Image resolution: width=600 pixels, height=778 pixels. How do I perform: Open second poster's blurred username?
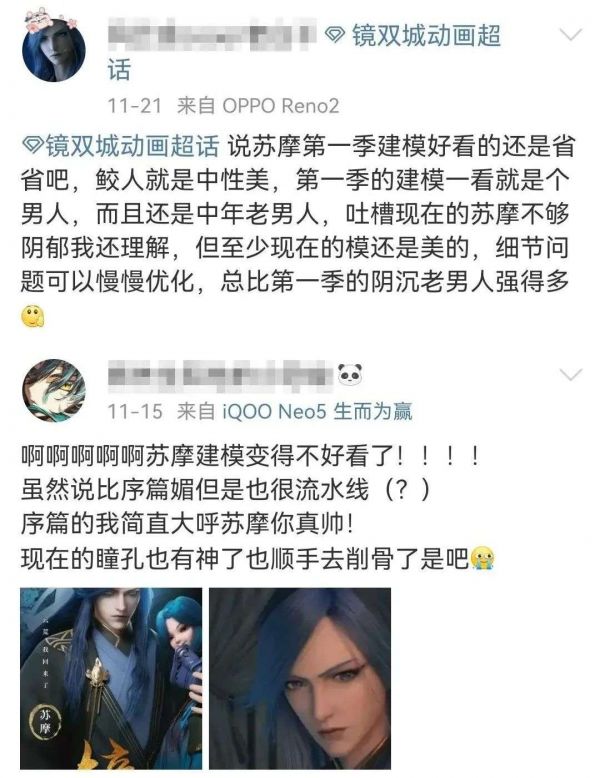click(221, 374)
